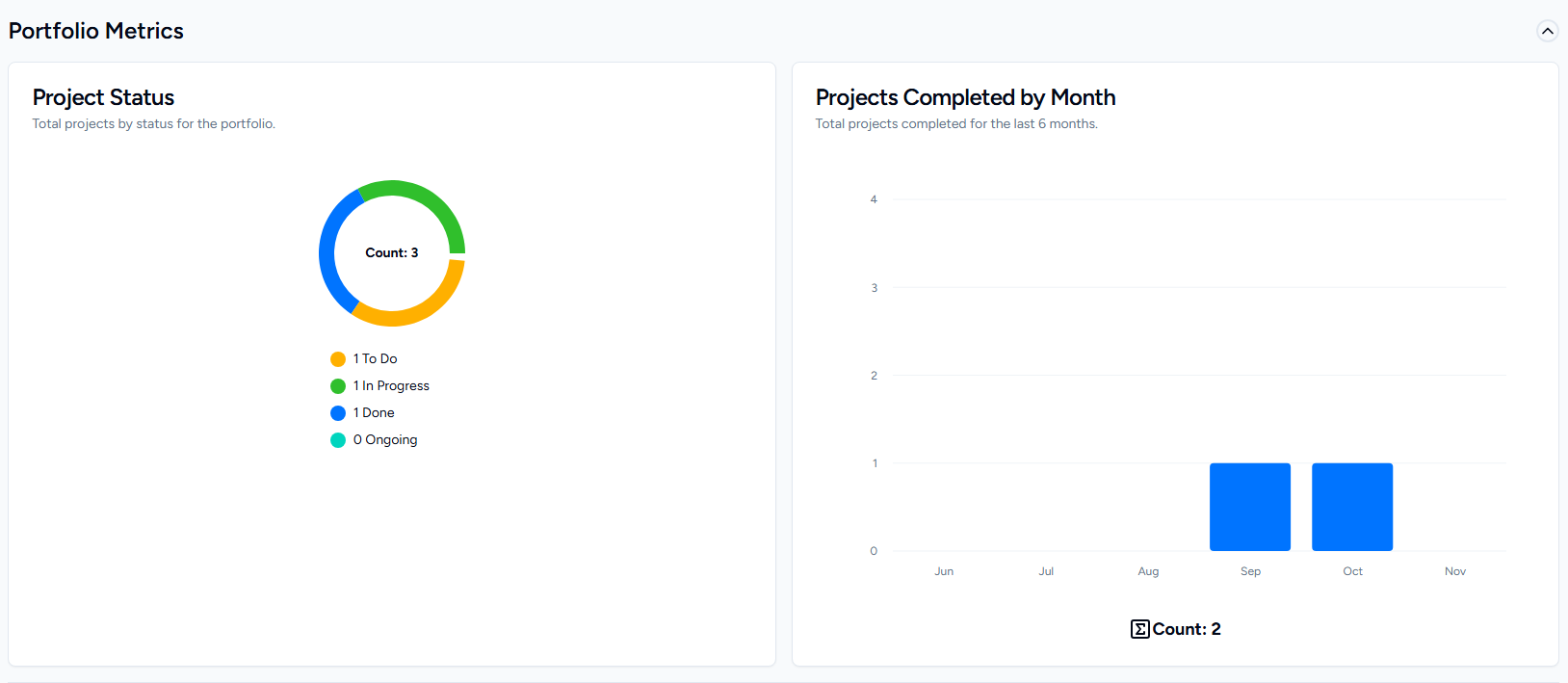1568x683 pixels.
Task: Toggle the "1 To Do" legend label
Action: 376,358
